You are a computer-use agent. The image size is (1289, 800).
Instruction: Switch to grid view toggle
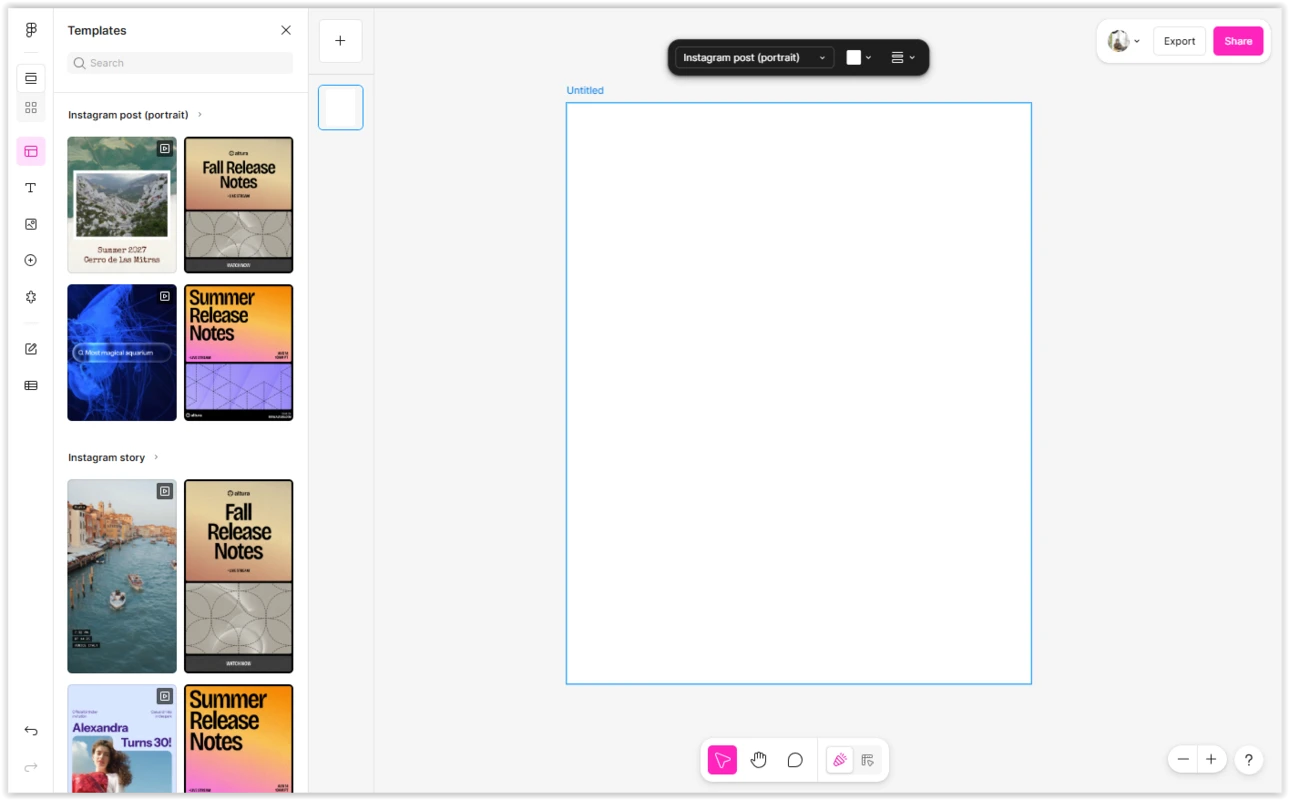click(31, 107)
